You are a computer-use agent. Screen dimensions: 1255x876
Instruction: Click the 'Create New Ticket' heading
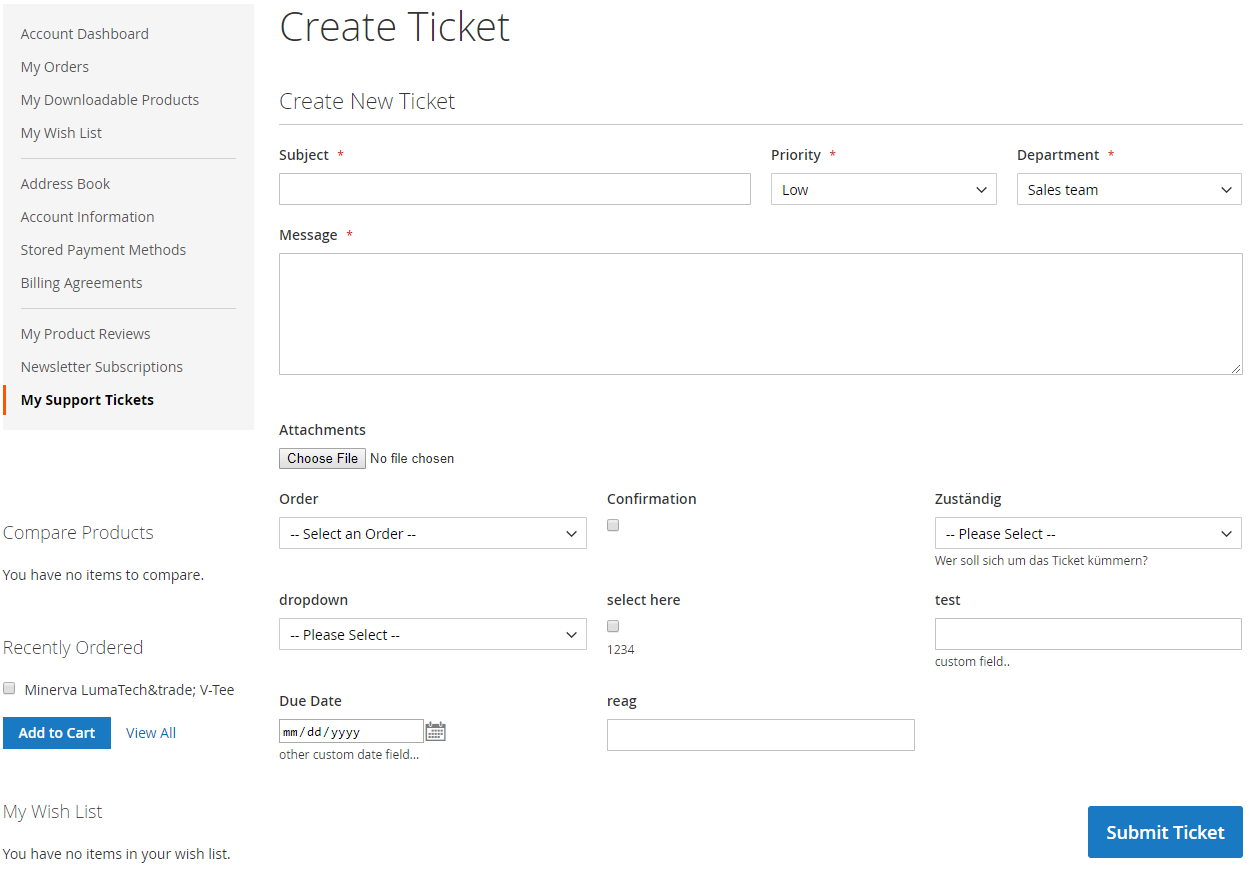coord(367,101)
